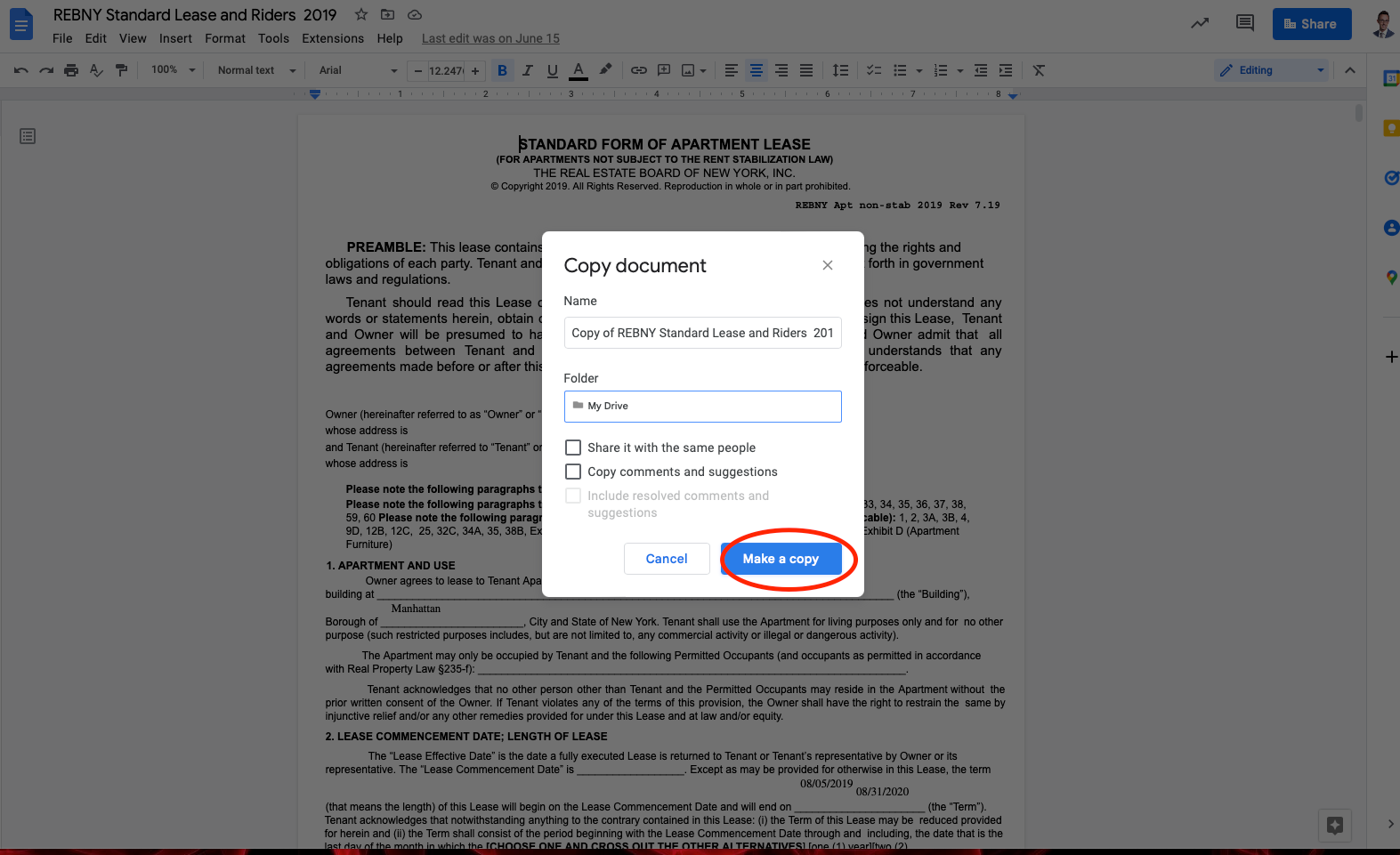Increase font size with plus button
Image resolution: width=1400 pixels, height=855 pixels.
click(x=475, y=70)
